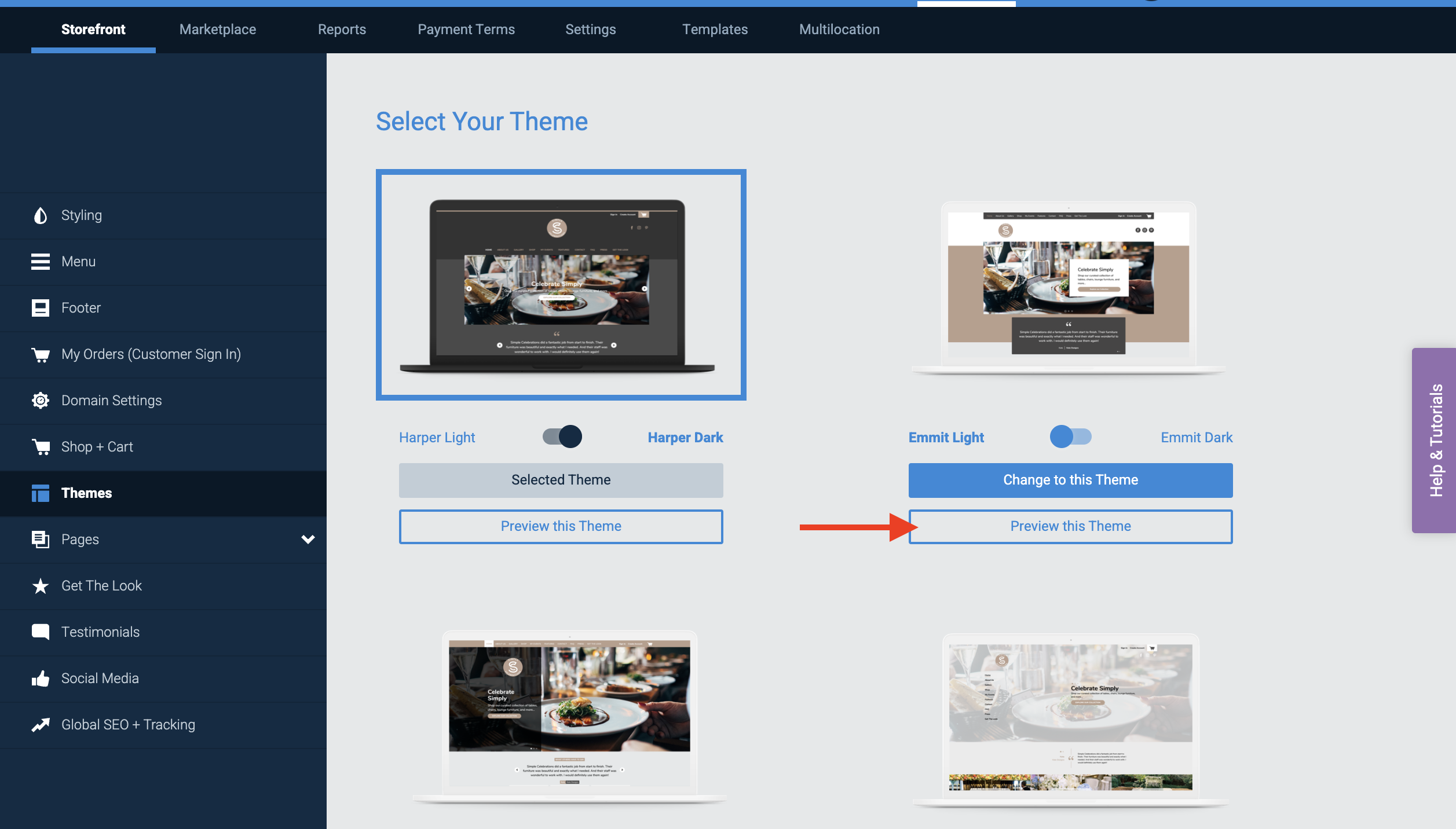Click the Select Your Theme heading
This screenshot has height=829, width=1456.
(x=482, y=122)
